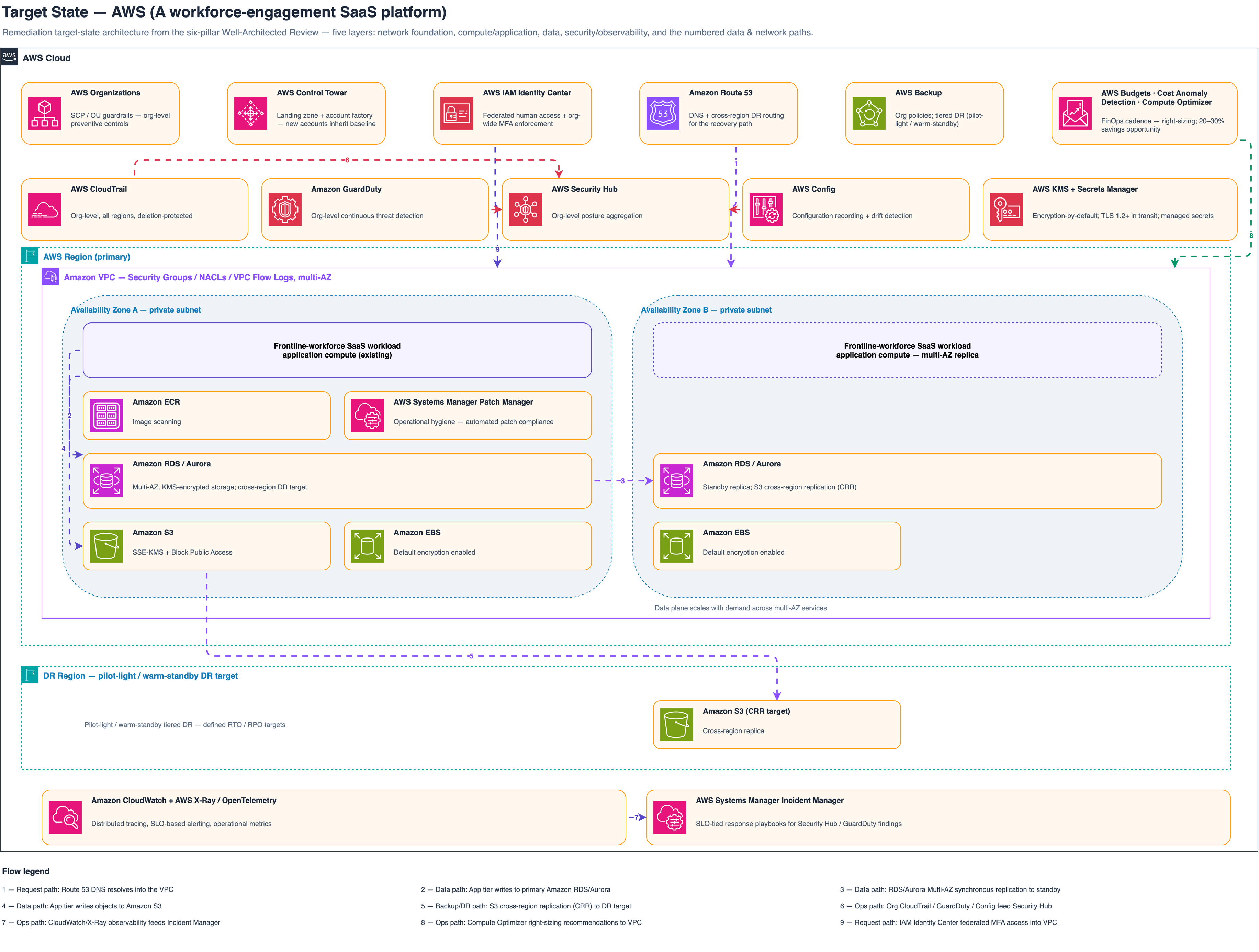The height and width of the screenshot is (952, 1259).
Task: Click legend entry 5 about S3 cross-region replication
Action: 526,906
